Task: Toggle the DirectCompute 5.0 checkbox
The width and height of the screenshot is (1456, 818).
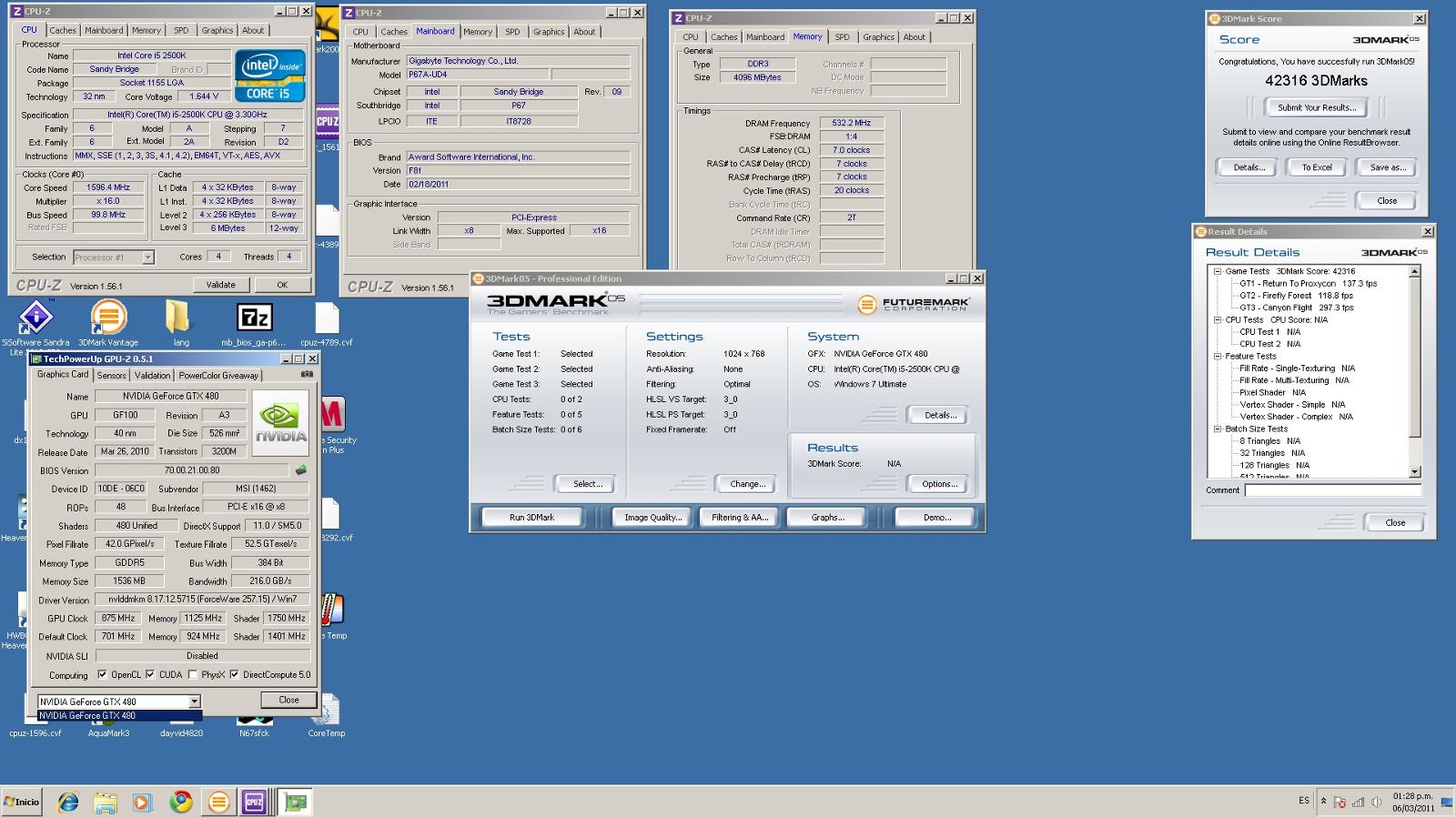Action: [235, 674]
